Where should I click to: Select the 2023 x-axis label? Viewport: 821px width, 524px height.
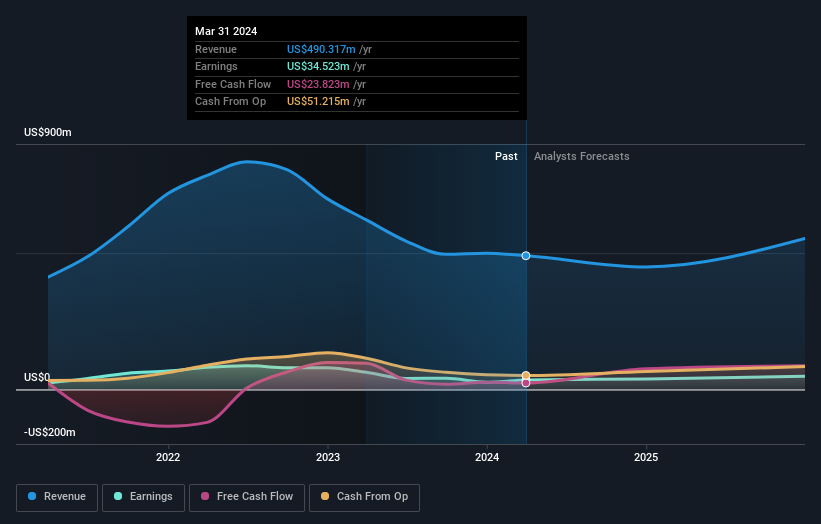pyautogui.click(x=328, y=457)
